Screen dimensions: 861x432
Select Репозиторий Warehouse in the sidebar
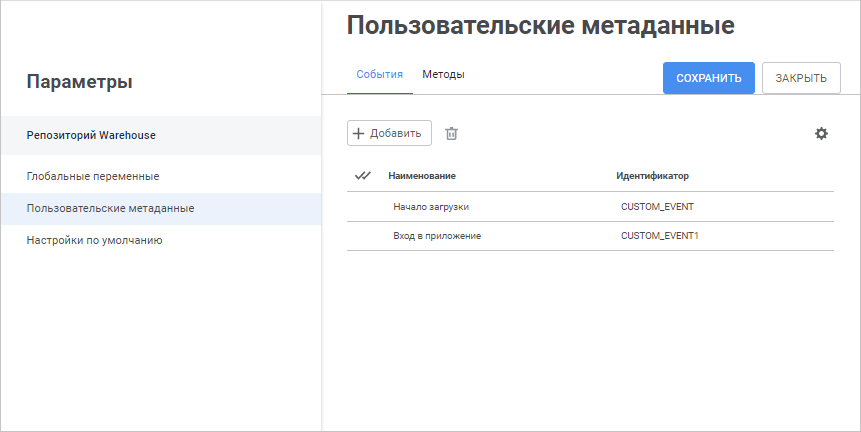(x=91, y=135)
